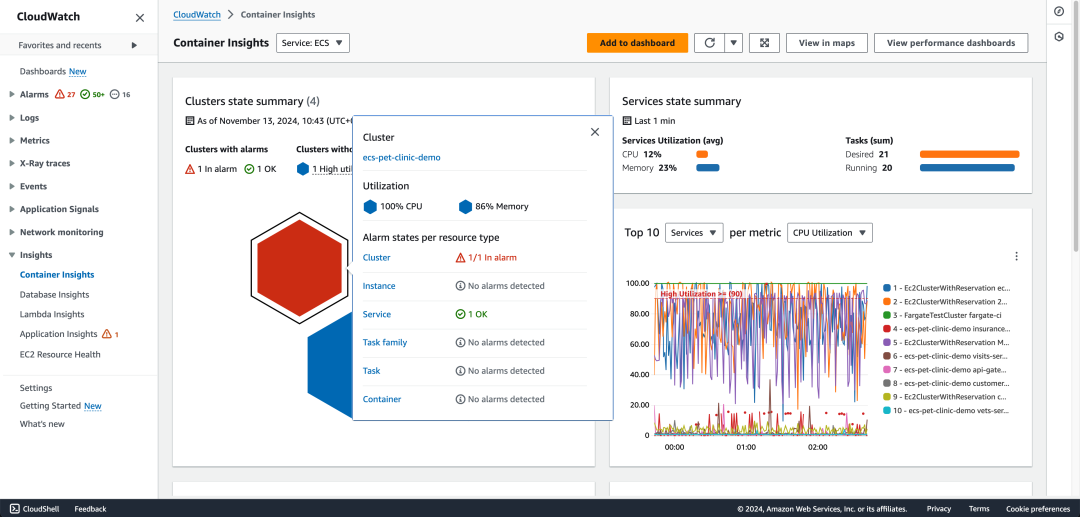Click the 86% Memory hexagon in popup
Image resolution: width=1080 pixels, height=517 pixels.
click(x=466, y=207)
